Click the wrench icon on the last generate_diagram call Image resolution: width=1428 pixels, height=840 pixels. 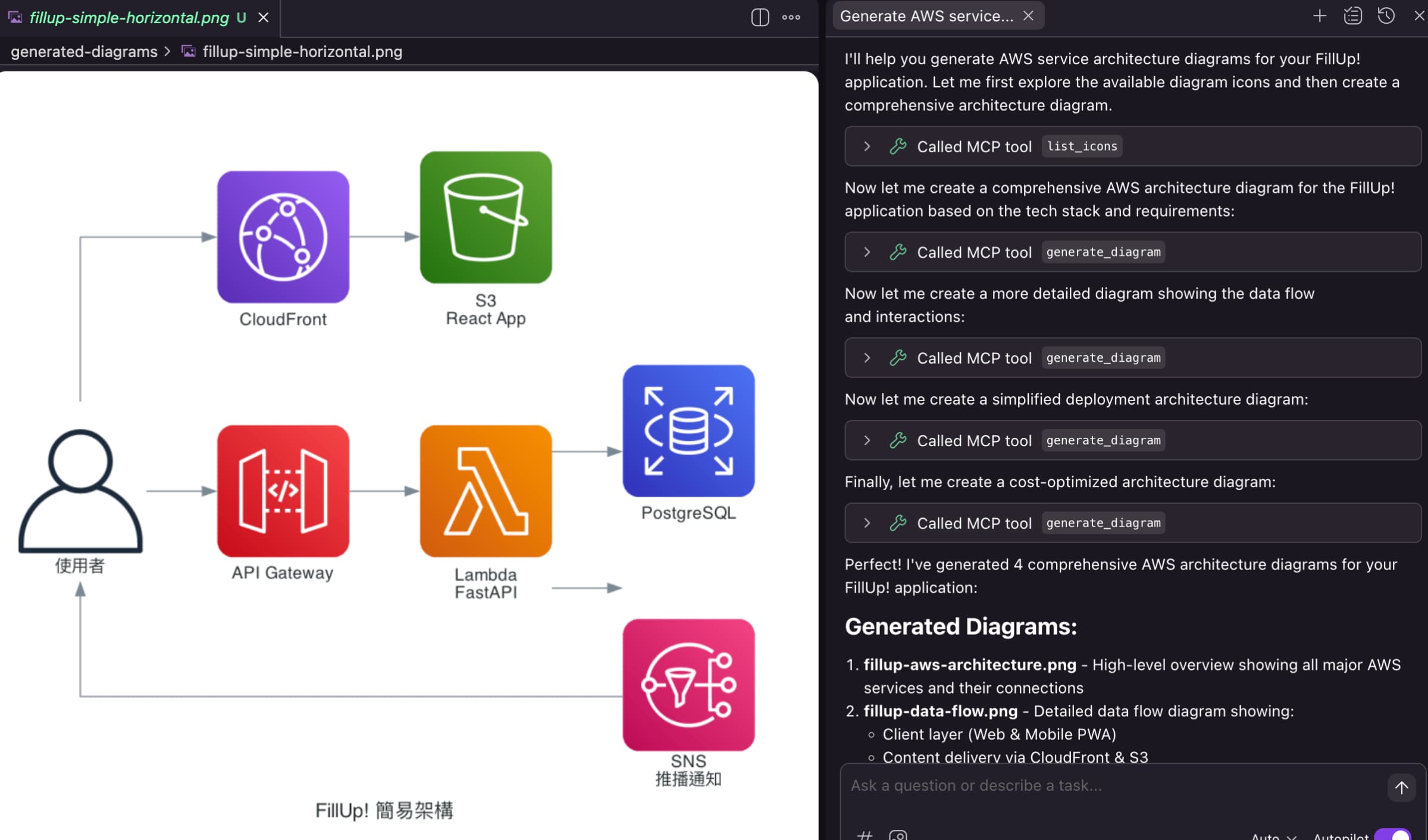point(897,523)
